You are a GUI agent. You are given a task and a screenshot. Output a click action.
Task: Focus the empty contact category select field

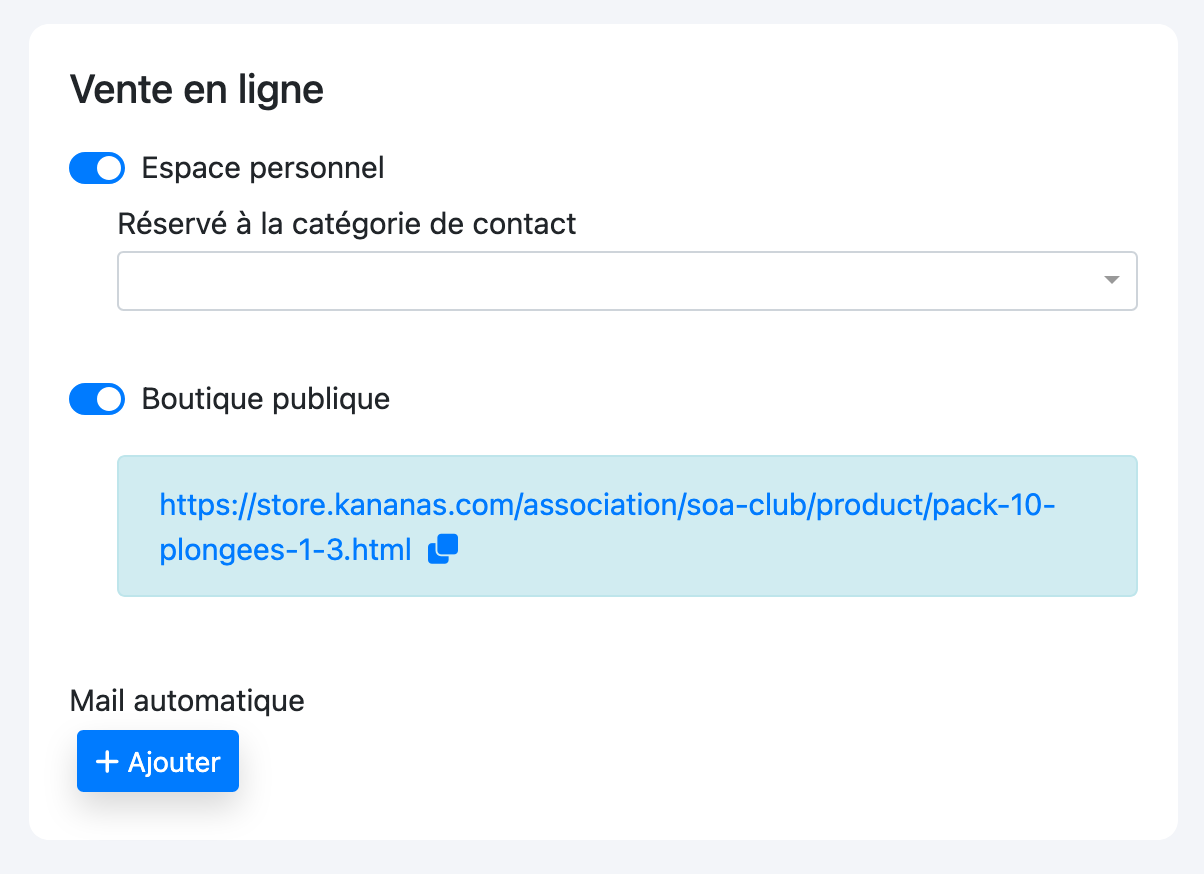(x=627, y=281)
